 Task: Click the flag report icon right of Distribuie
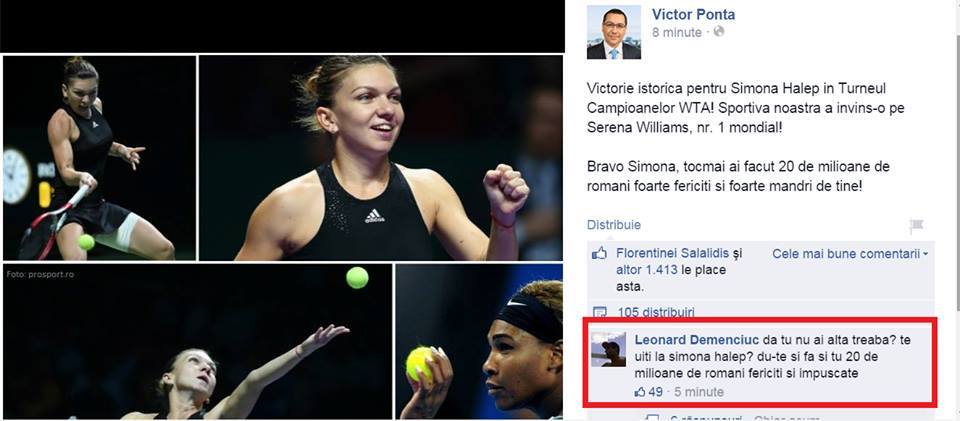pyautogui.click(x=916, y=226)
